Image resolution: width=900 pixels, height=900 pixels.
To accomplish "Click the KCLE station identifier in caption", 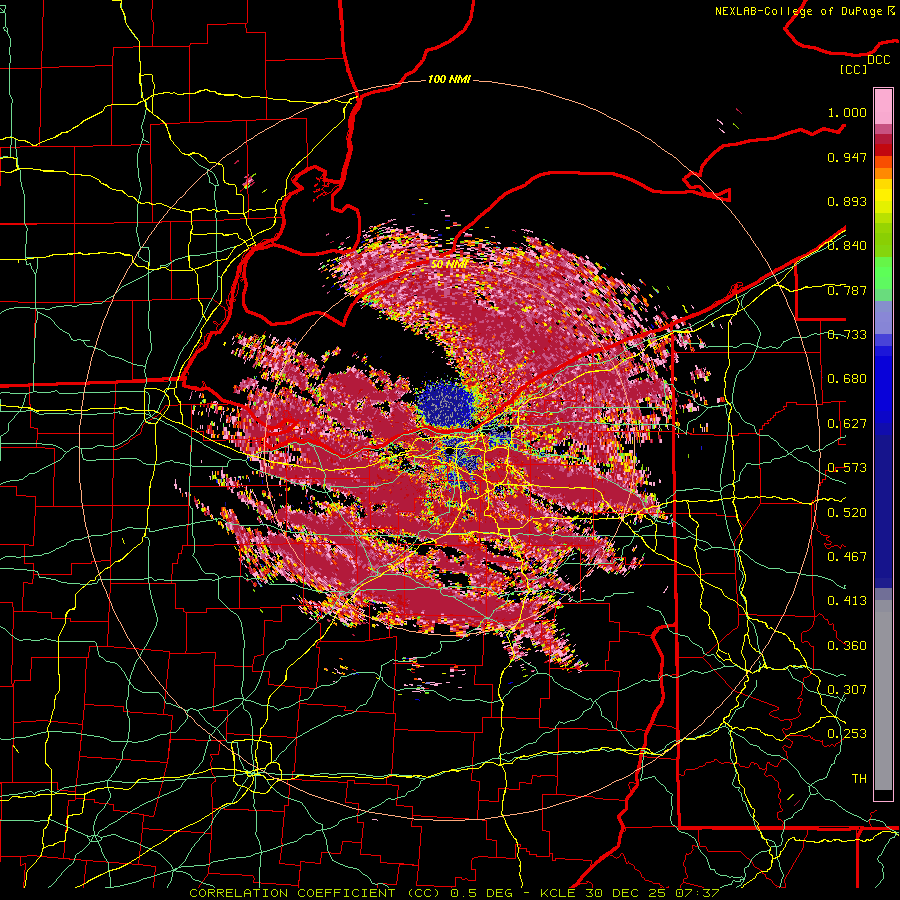I will tap(557, 893).
